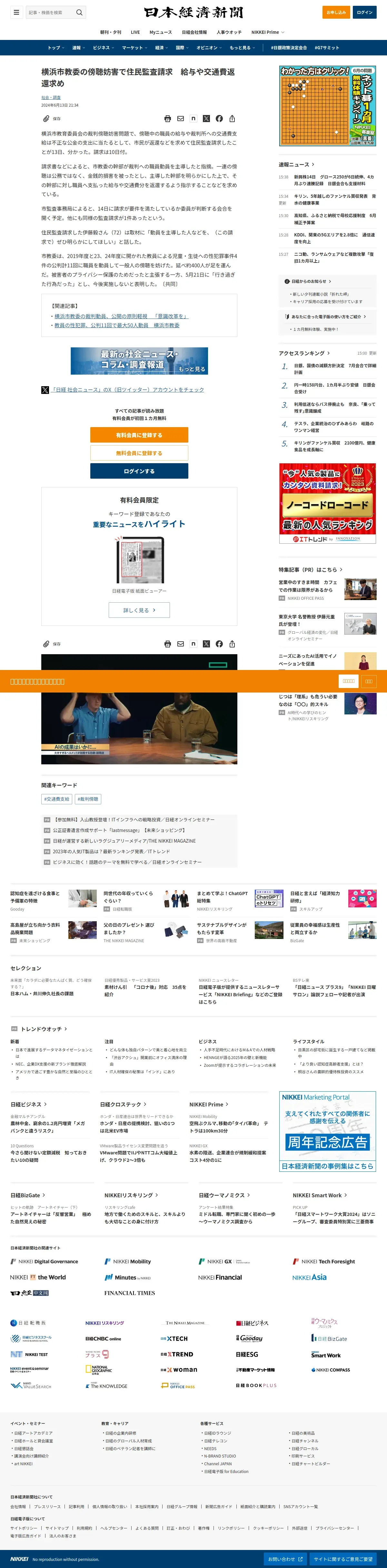Click the 日経ESG logo
The height and width of the screenshot is (1568, 387).
tap(247, 1354)
